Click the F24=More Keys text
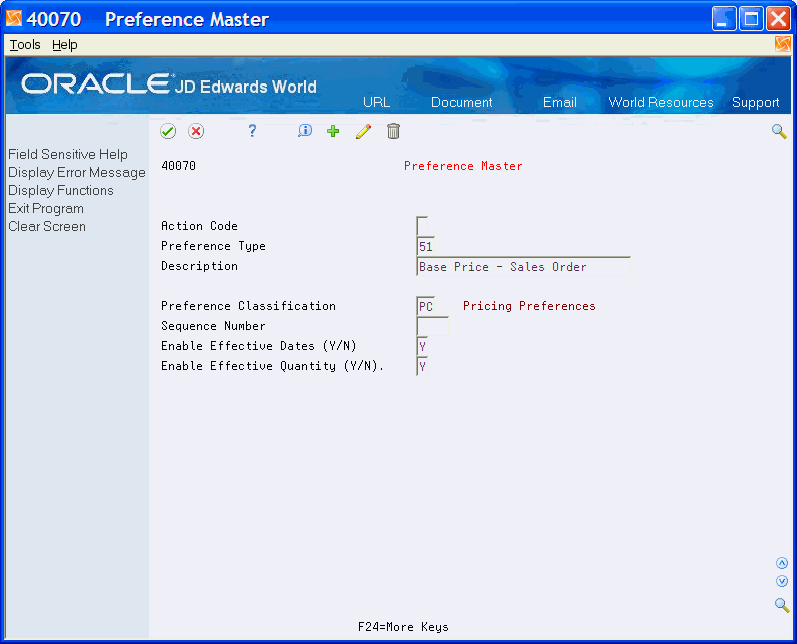The image size is (797, 644). pos(403,627)
